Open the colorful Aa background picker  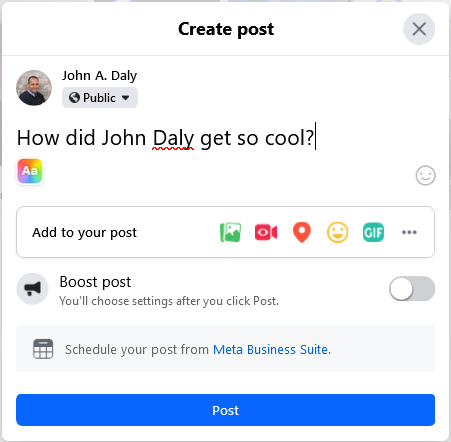[x=30, y=171]
